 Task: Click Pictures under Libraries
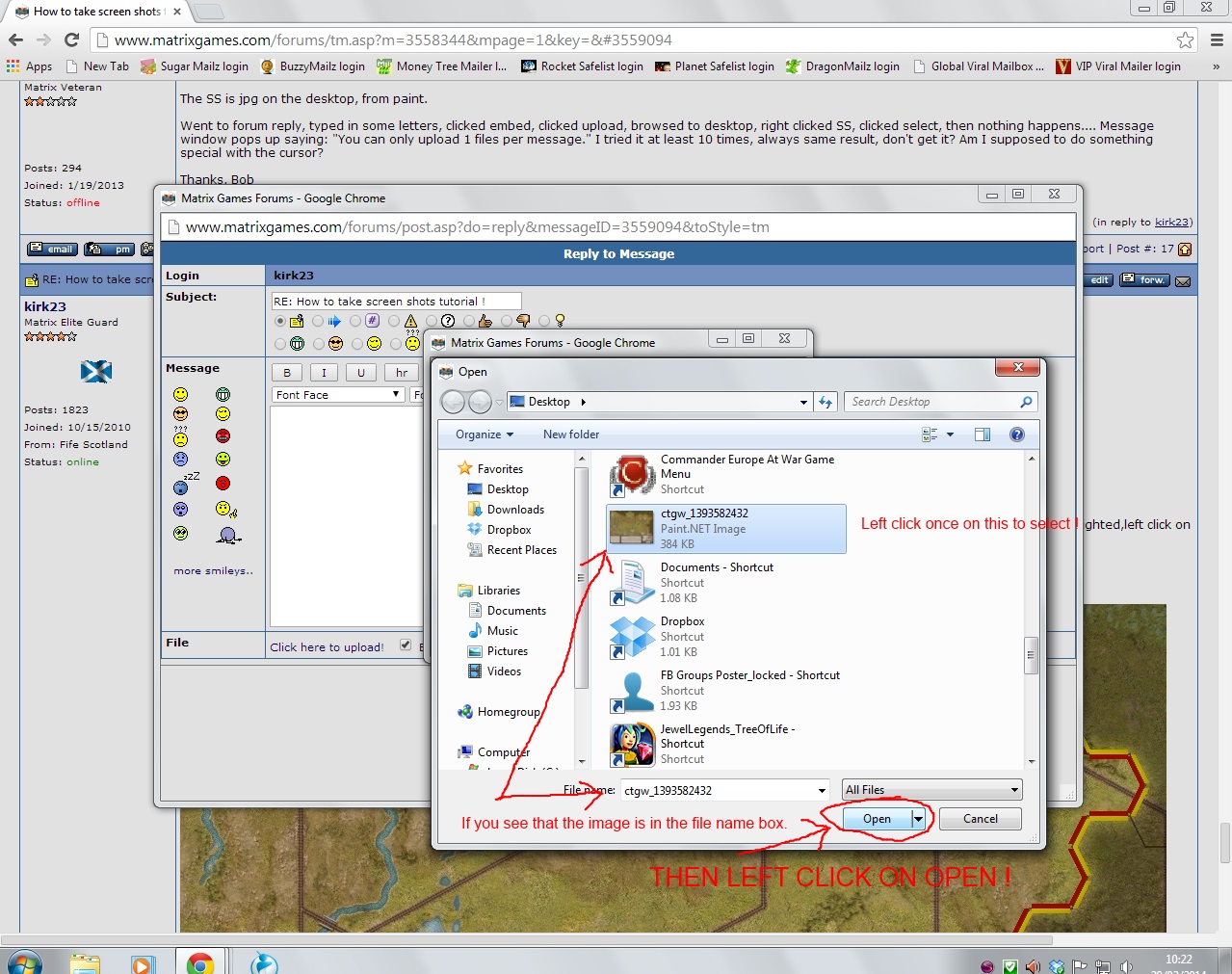508,651
